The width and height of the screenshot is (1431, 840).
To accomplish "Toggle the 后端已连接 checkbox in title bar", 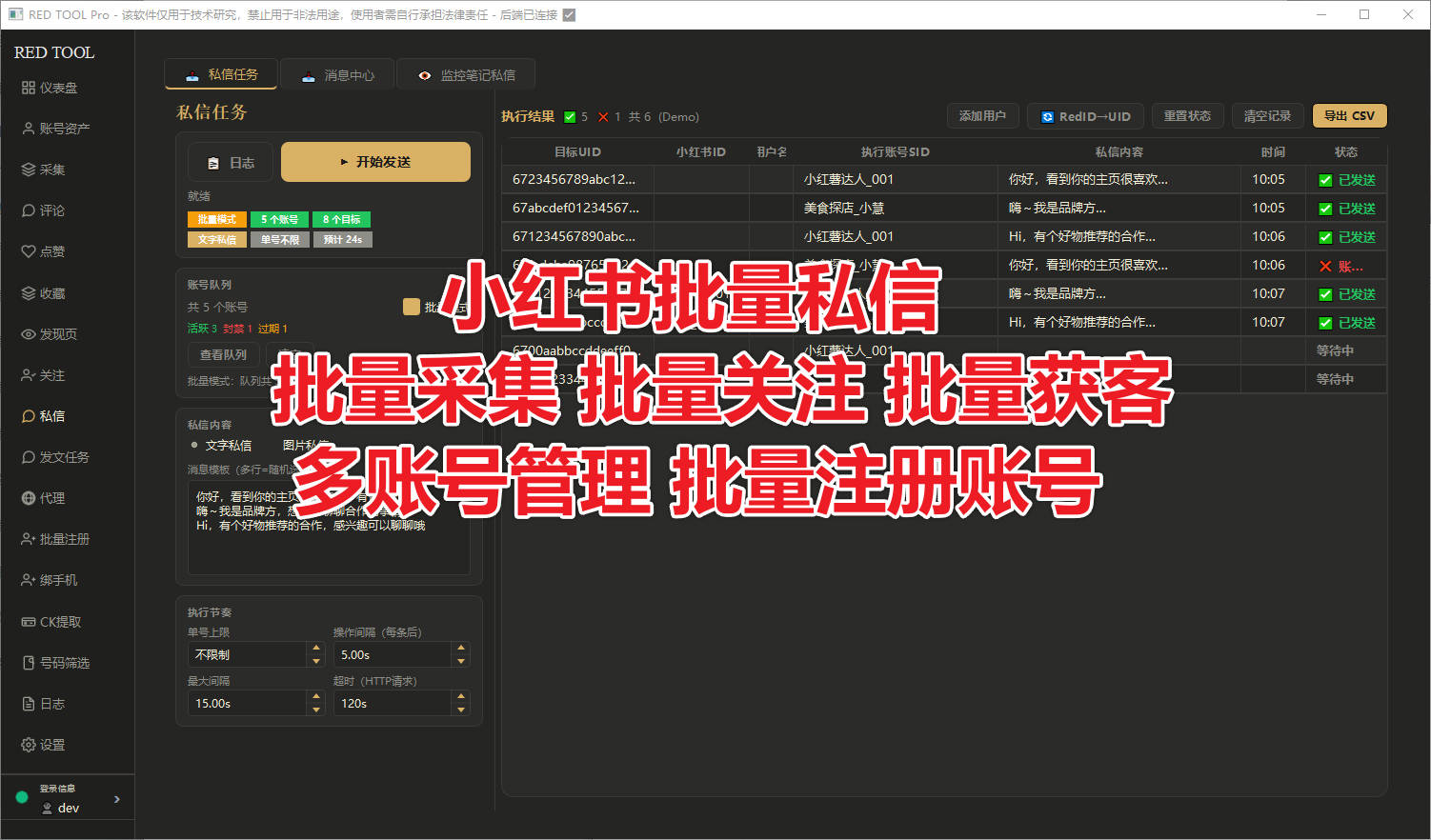I will click(x=570, y=14).
